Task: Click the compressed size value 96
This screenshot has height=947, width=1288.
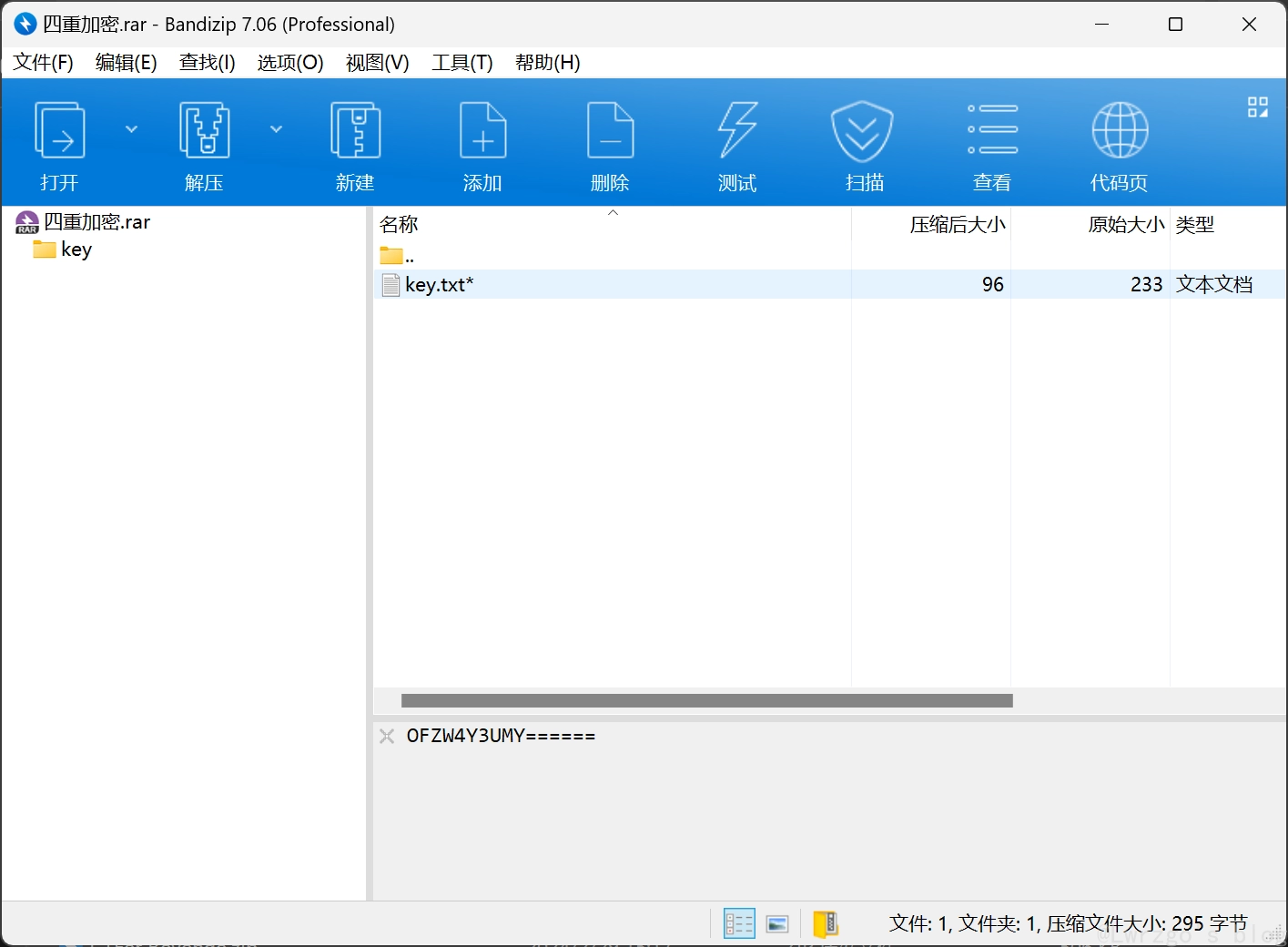Action: point(993,284)
